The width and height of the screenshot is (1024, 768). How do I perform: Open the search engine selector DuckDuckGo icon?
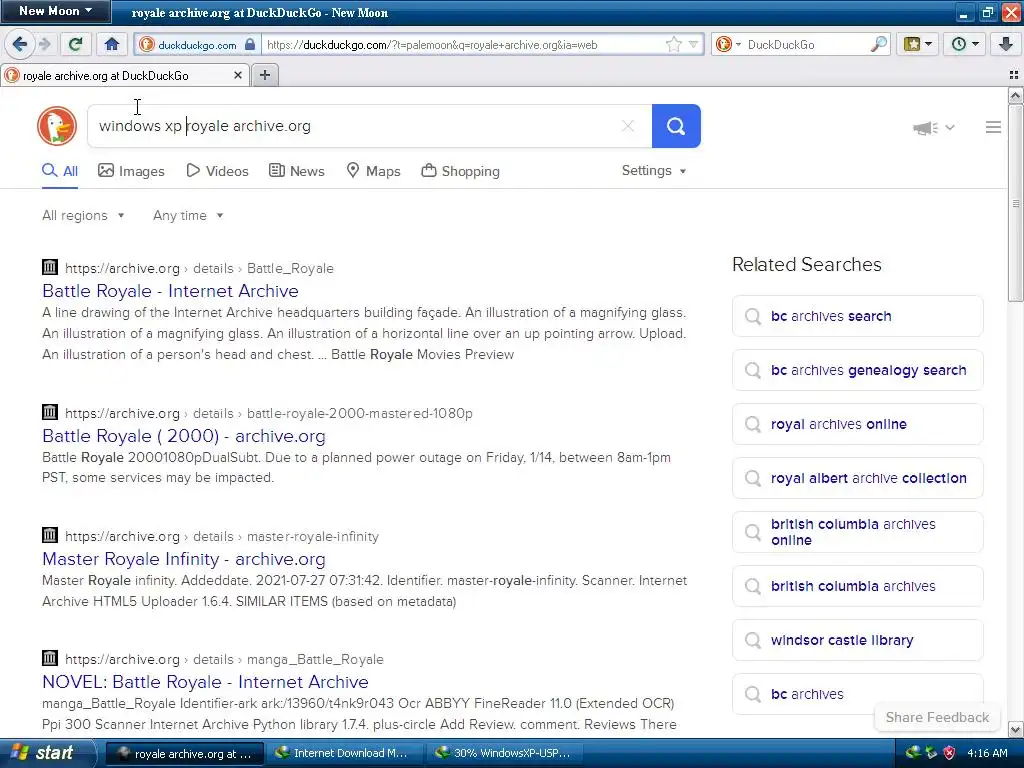coord(728,44)
